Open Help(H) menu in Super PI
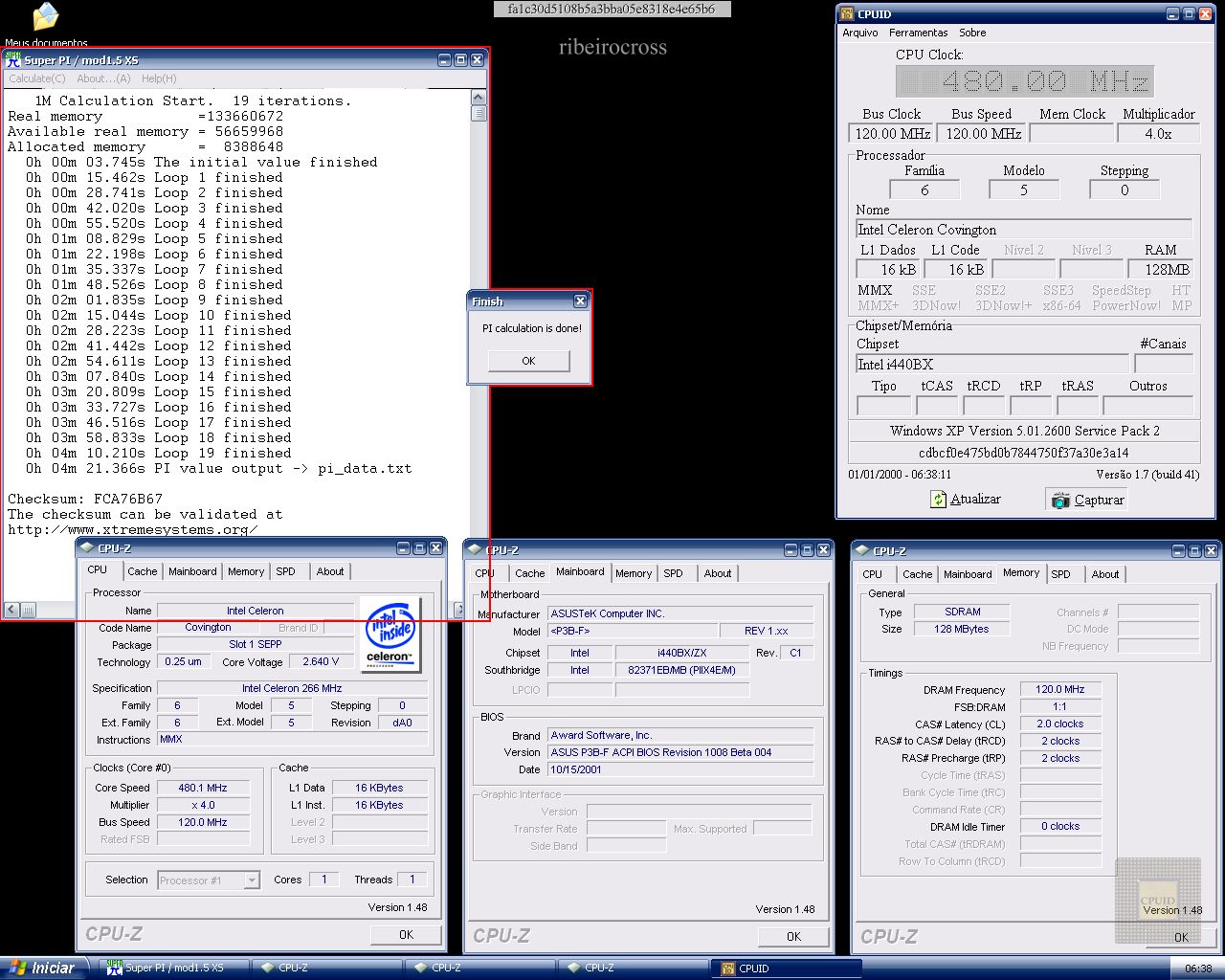1225x980 pixels. click(159, 78)
